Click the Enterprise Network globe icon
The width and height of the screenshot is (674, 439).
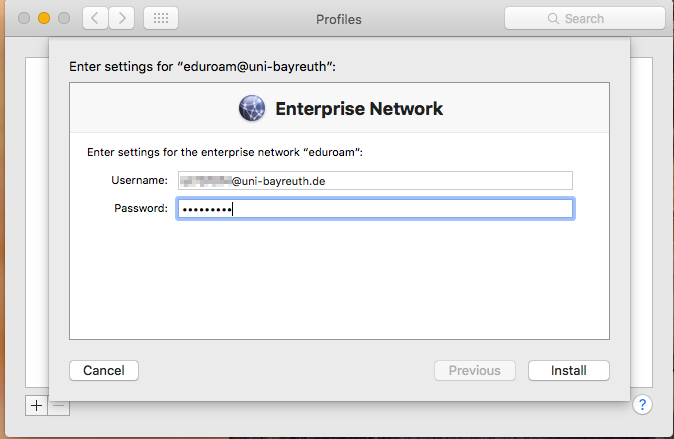252,108
